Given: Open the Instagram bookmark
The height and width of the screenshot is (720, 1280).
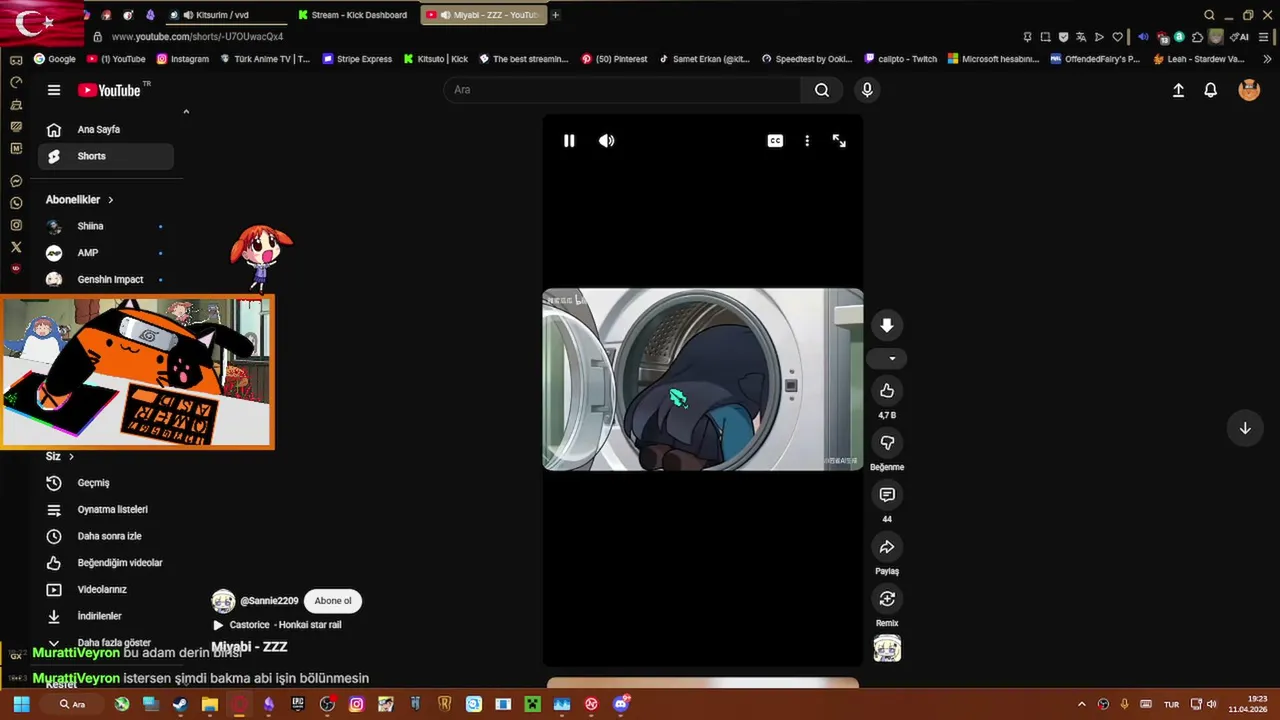Looking at the screenshot, I should (183, 59).
